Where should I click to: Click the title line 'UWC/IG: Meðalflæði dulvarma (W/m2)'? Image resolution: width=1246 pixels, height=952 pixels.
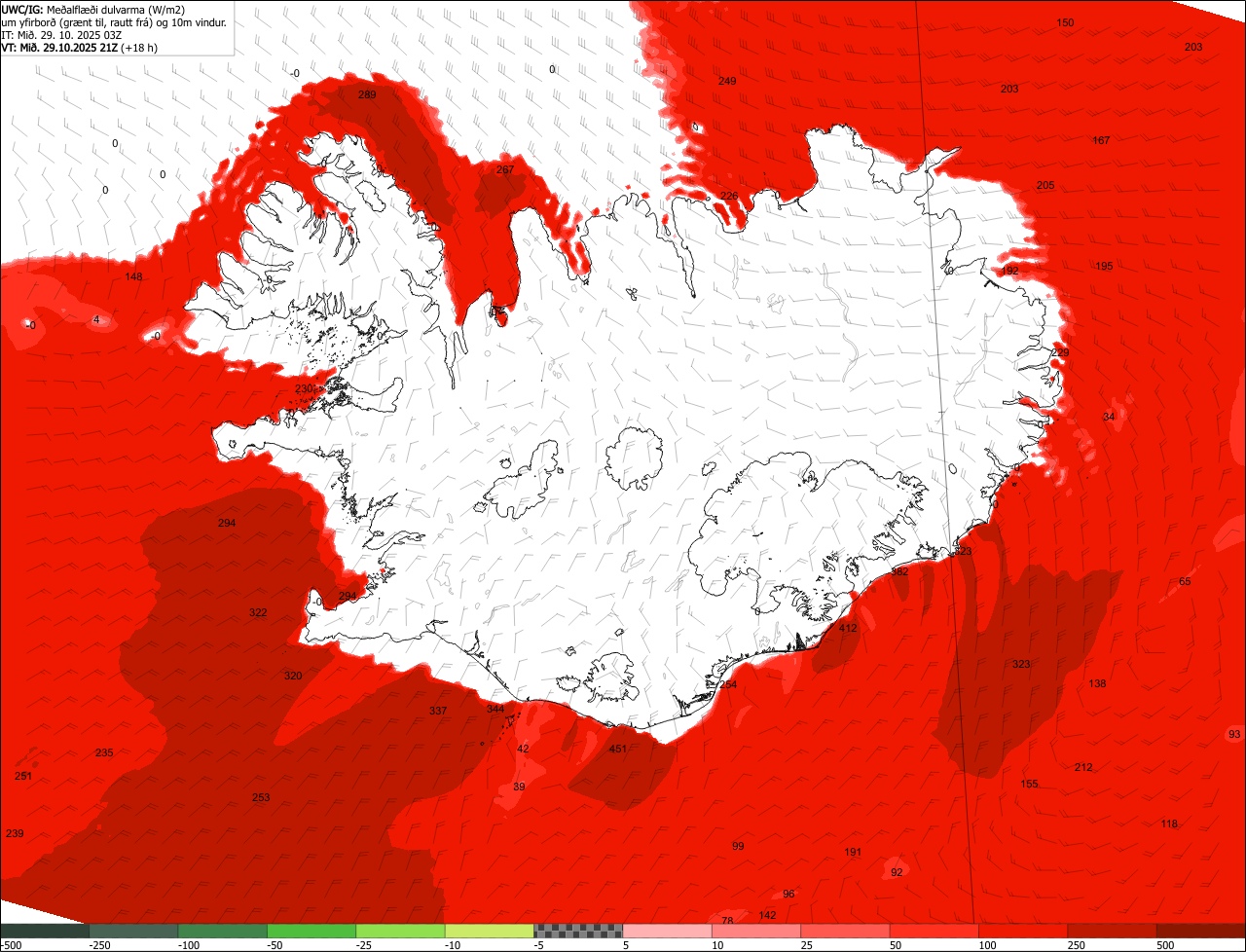[92, 10]
